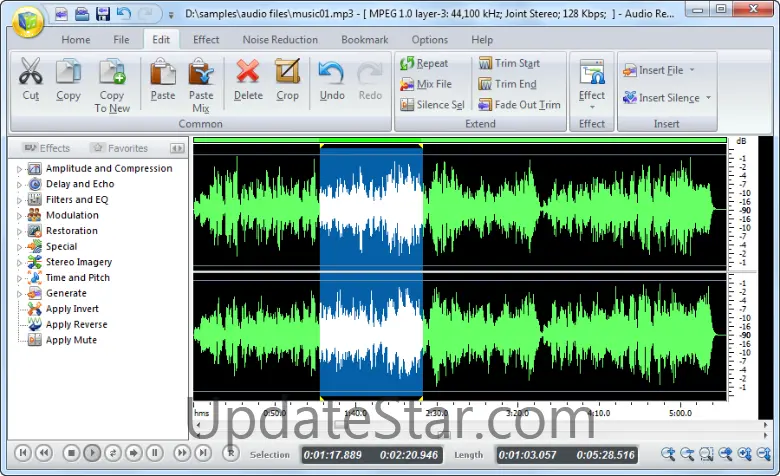
Task: Click the Copy icon in ribbon
Action: point(68,71)
